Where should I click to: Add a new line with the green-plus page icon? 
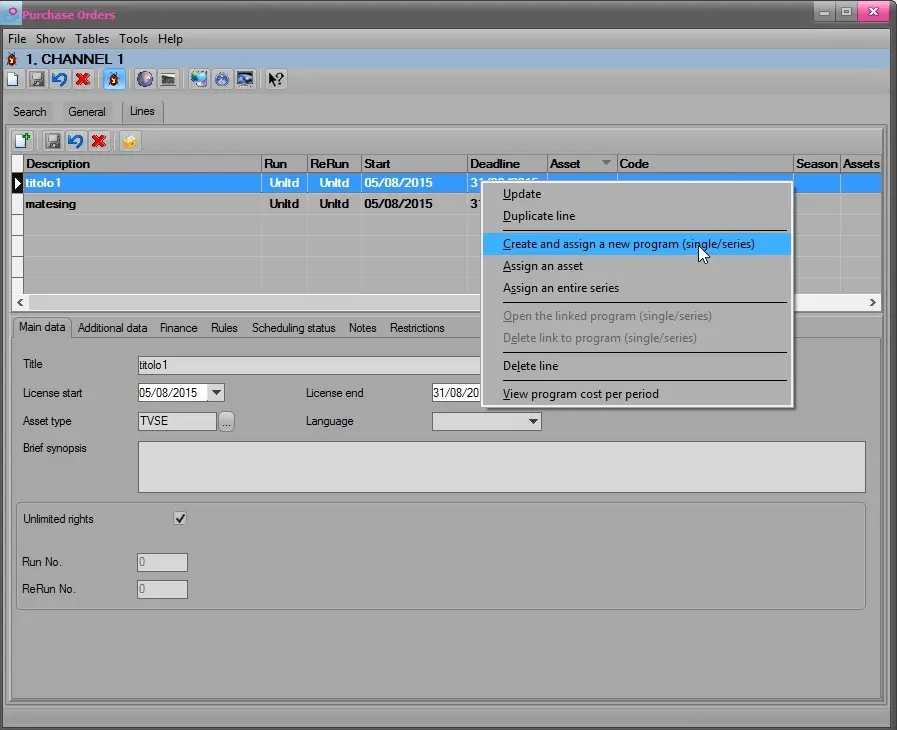click(x=22, y=142)
